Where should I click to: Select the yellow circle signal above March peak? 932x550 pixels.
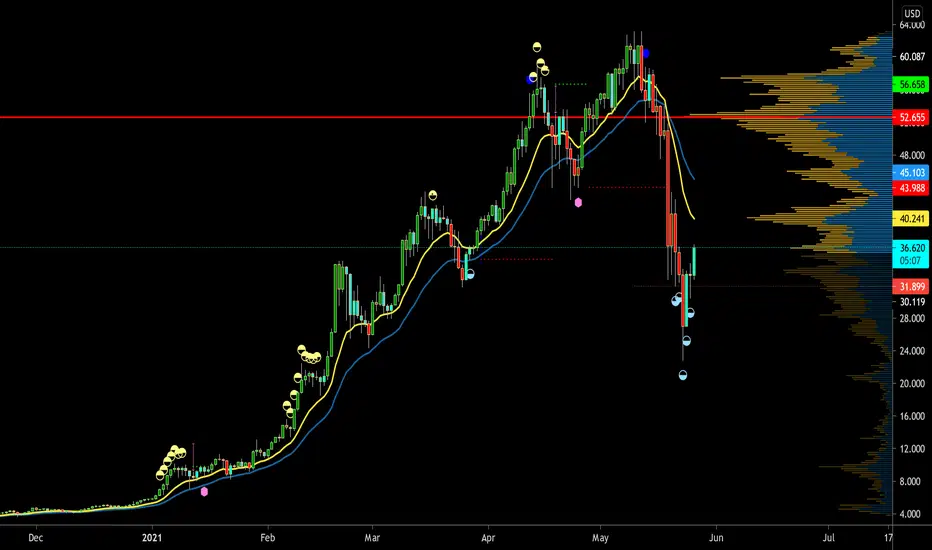click(433, 194)
